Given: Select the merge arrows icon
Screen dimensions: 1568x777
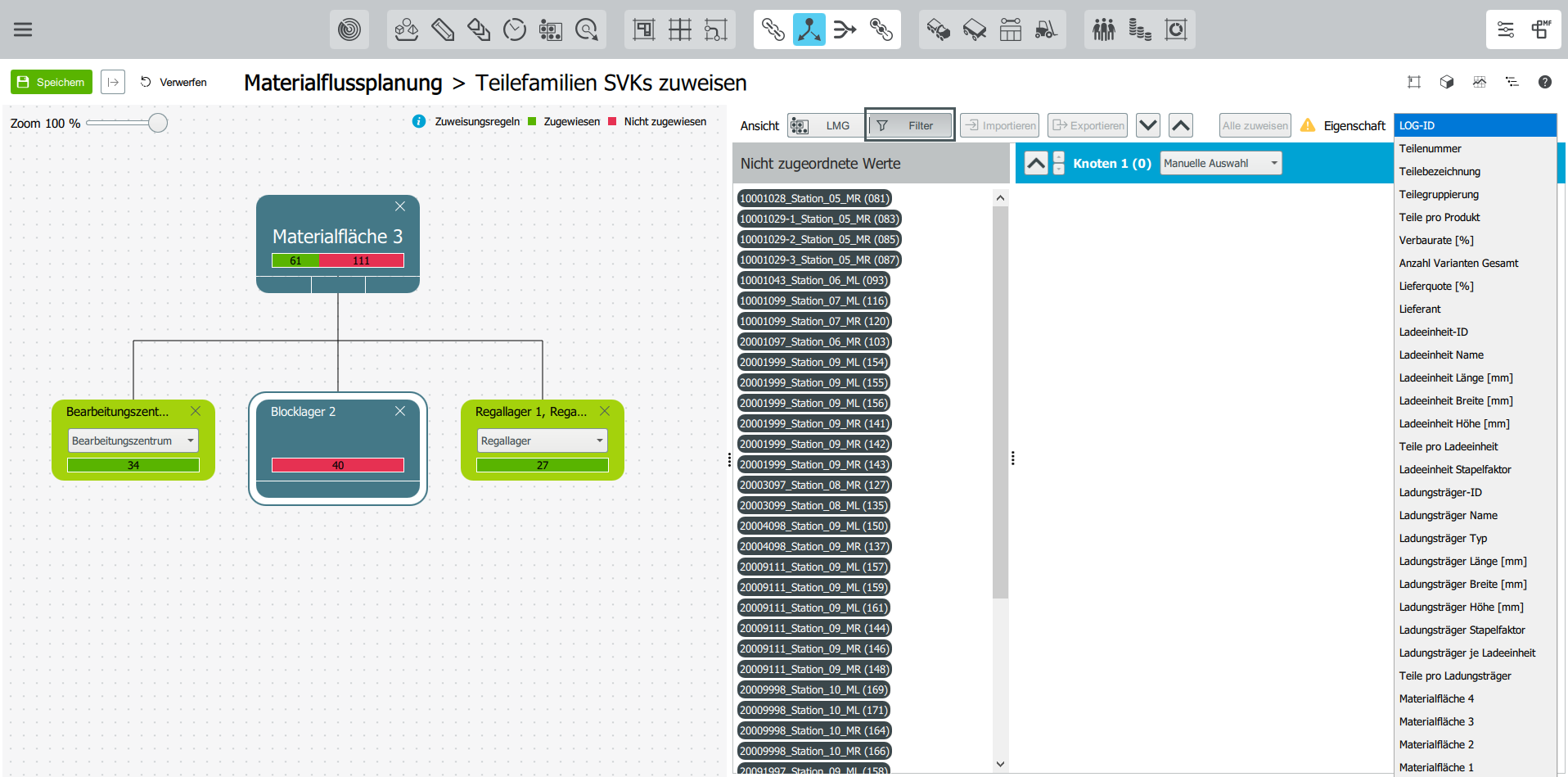Looking at the screenshot, I should pyautogui.click(x=845, y=30).
